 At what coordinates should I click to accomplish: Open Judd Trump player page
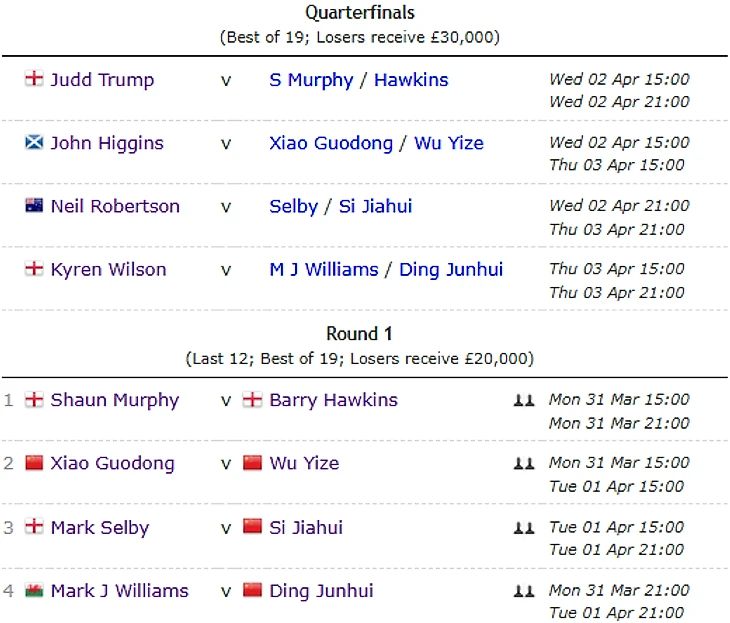pos(102,80)
